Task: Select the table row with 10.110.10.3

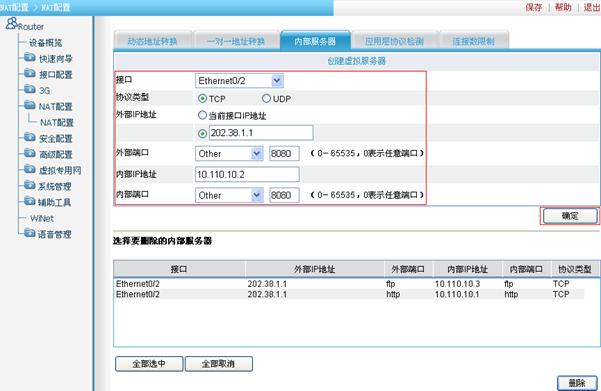Action: (x=350, y=284)
